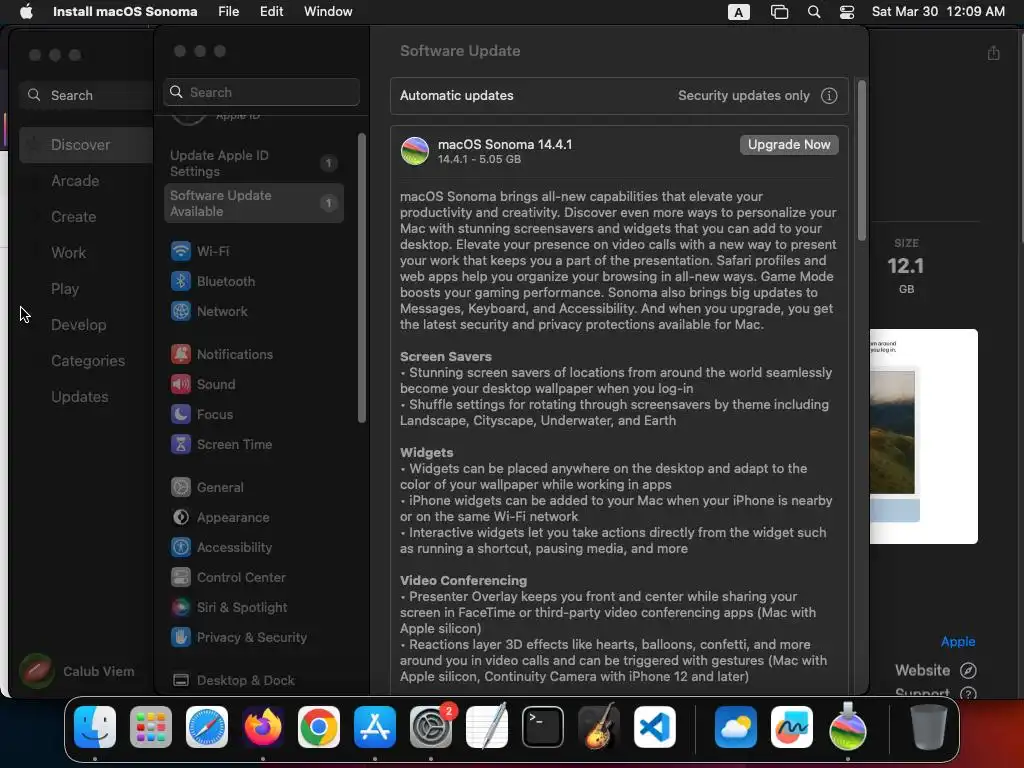The width and height of the screenshot is (1024, 768).
Task: Click the Apple developer link in App Store
Action: [957, 641]
